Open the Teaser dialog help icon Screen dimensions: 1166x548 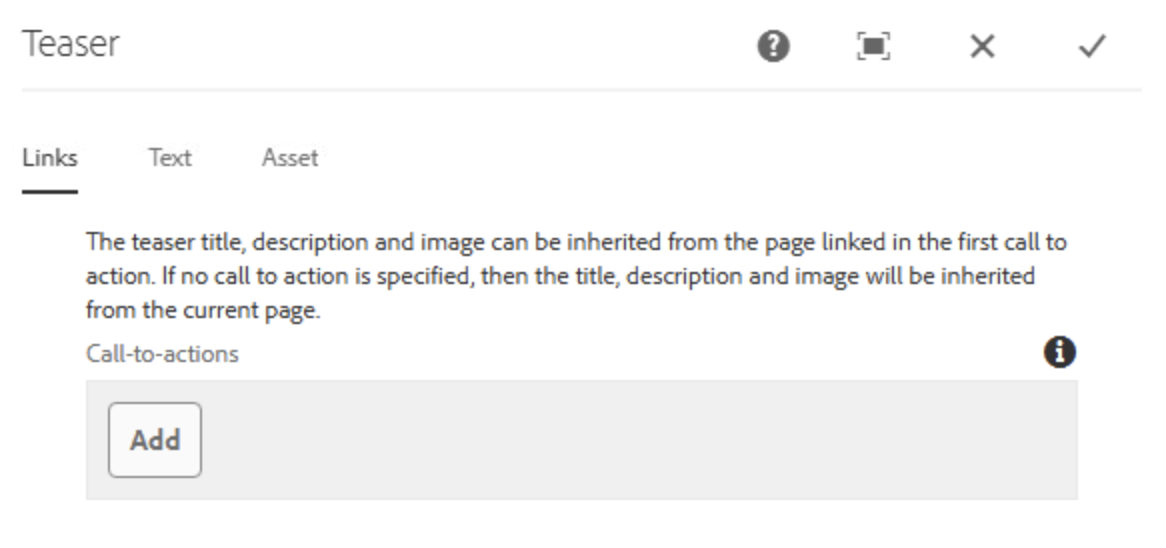[774, 47]
